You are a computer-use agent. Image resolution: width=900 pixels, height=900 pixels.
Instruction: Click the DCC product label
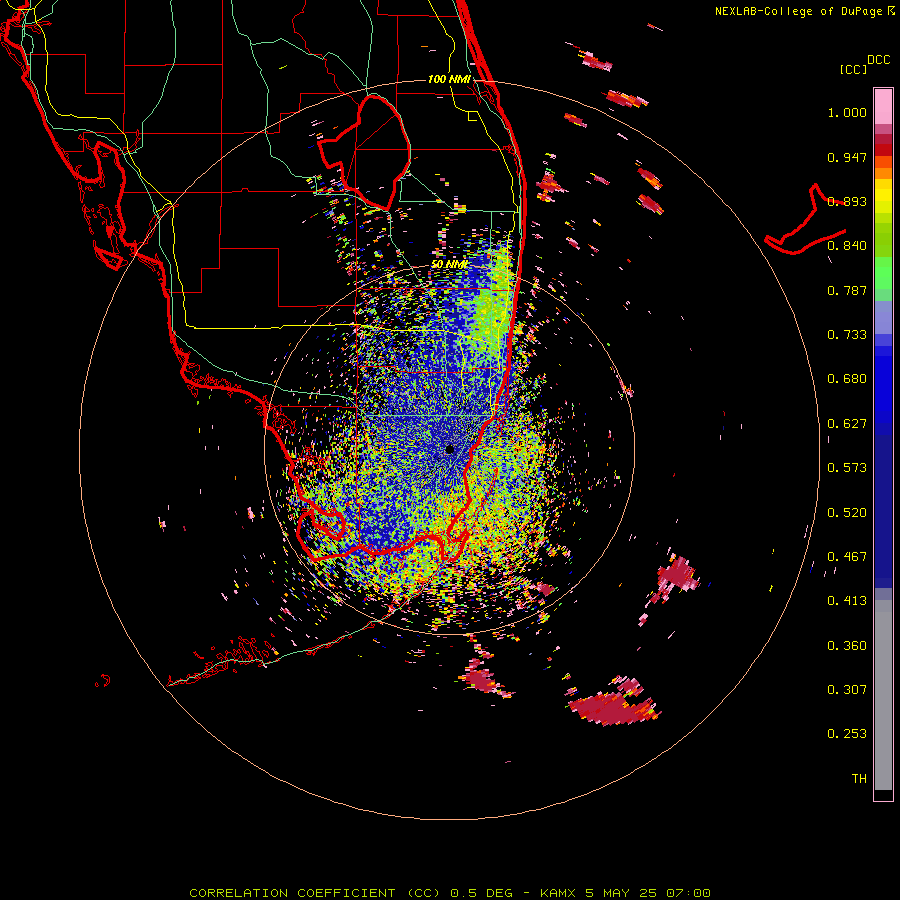pyautogui.click(x=879, y=60)
